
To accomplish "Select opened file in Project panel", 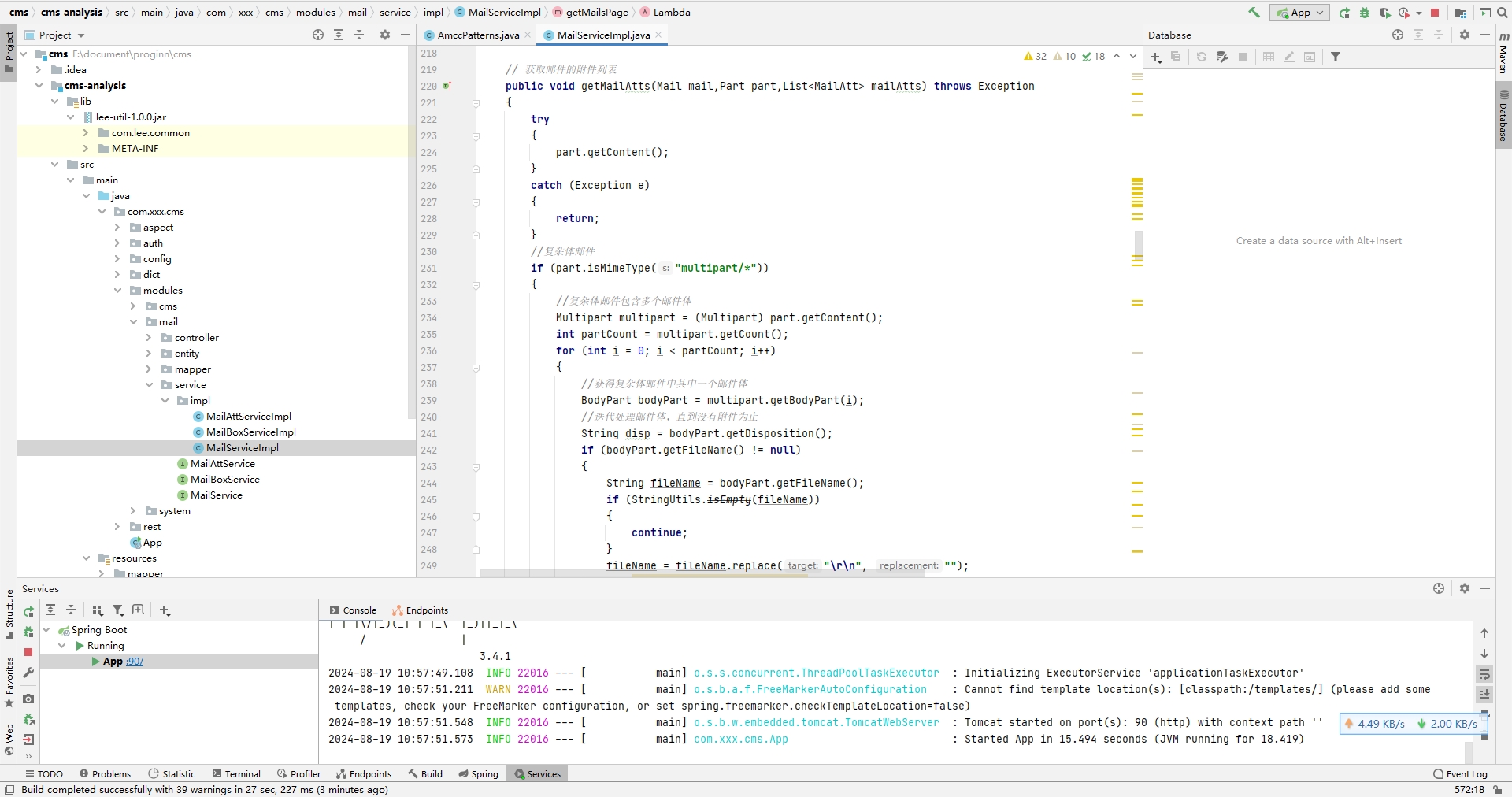I will click(x=318, y=35).
